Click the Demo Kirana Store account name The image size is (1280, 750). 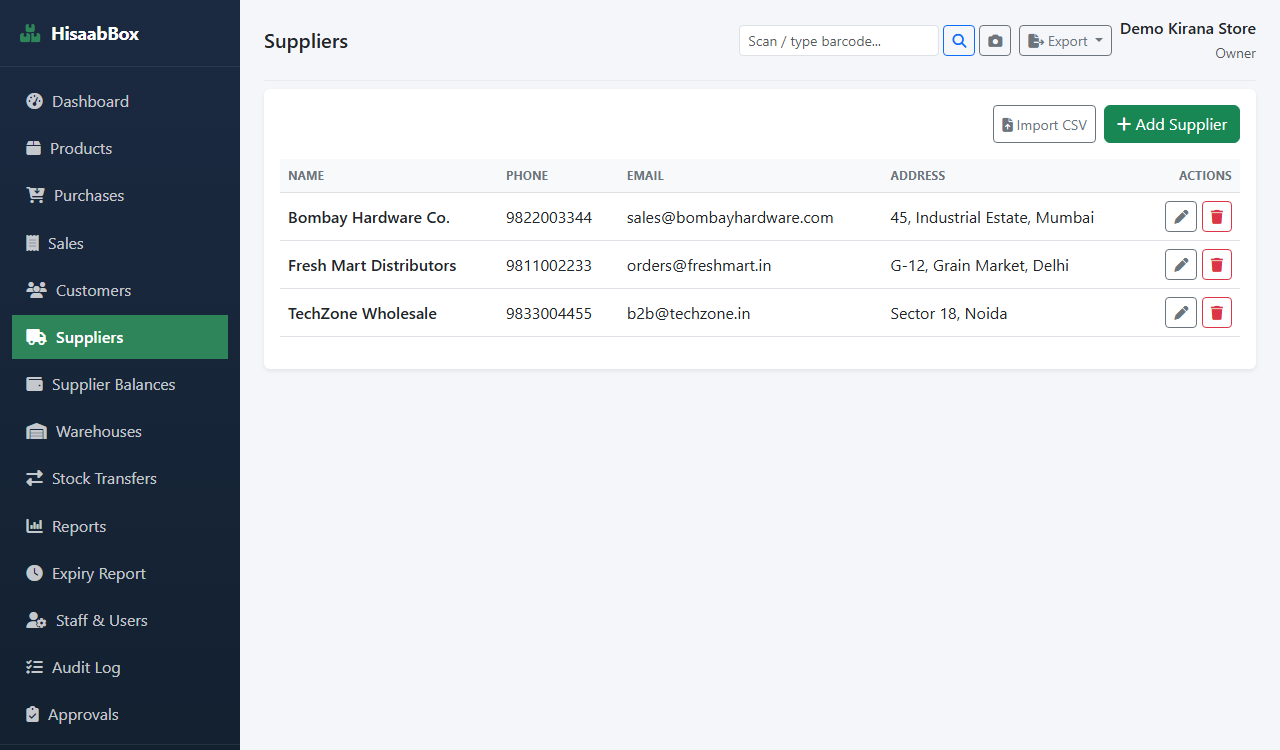1188,28
